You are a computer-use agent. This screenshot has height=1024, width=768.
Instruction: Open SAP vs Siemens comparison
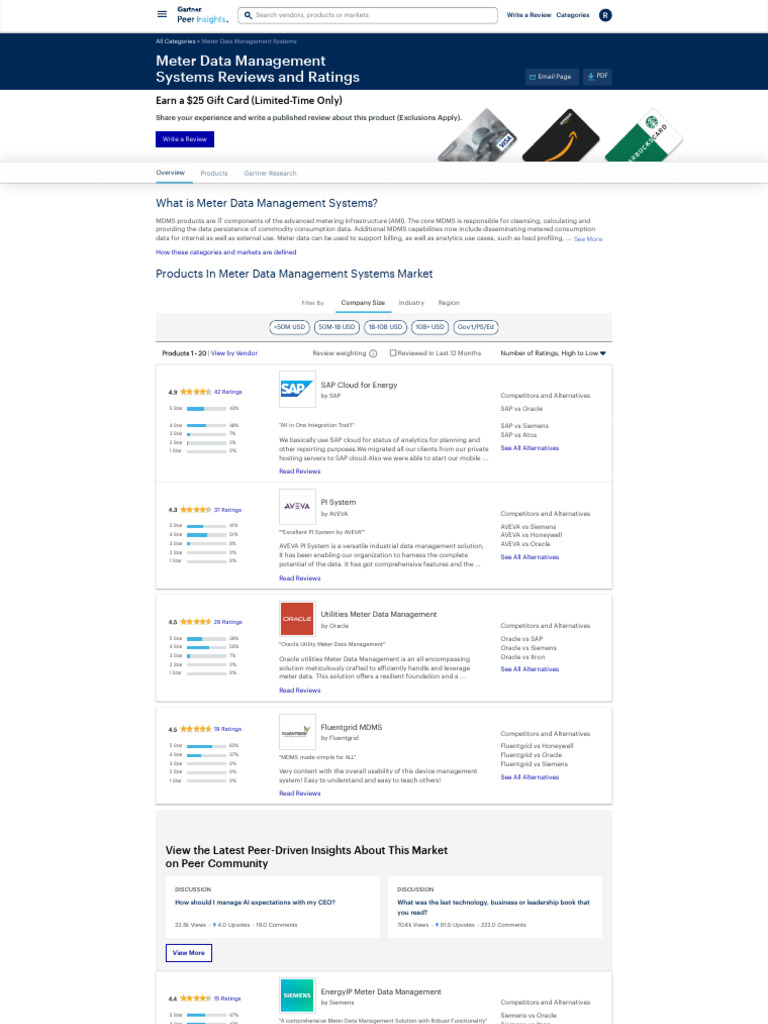pos(524,426)
